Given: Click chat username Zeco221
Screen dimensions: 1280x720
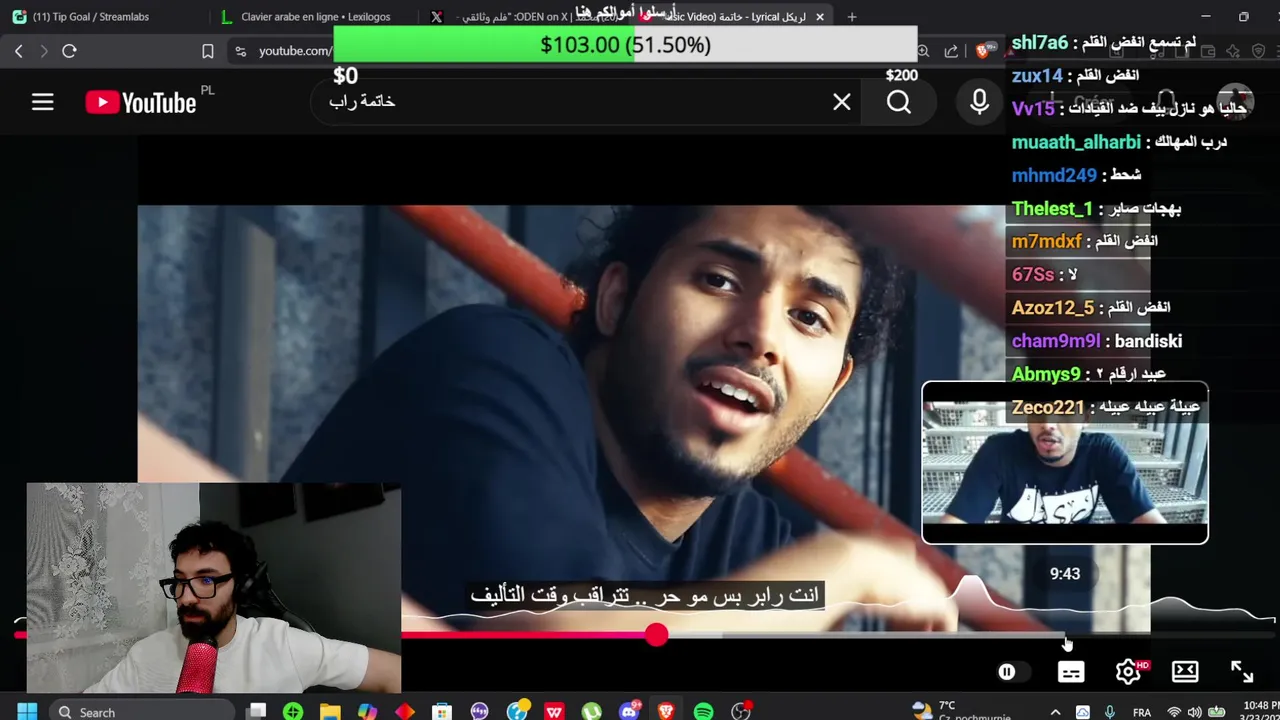Looking at the screenshot, I should [1048, 408].
